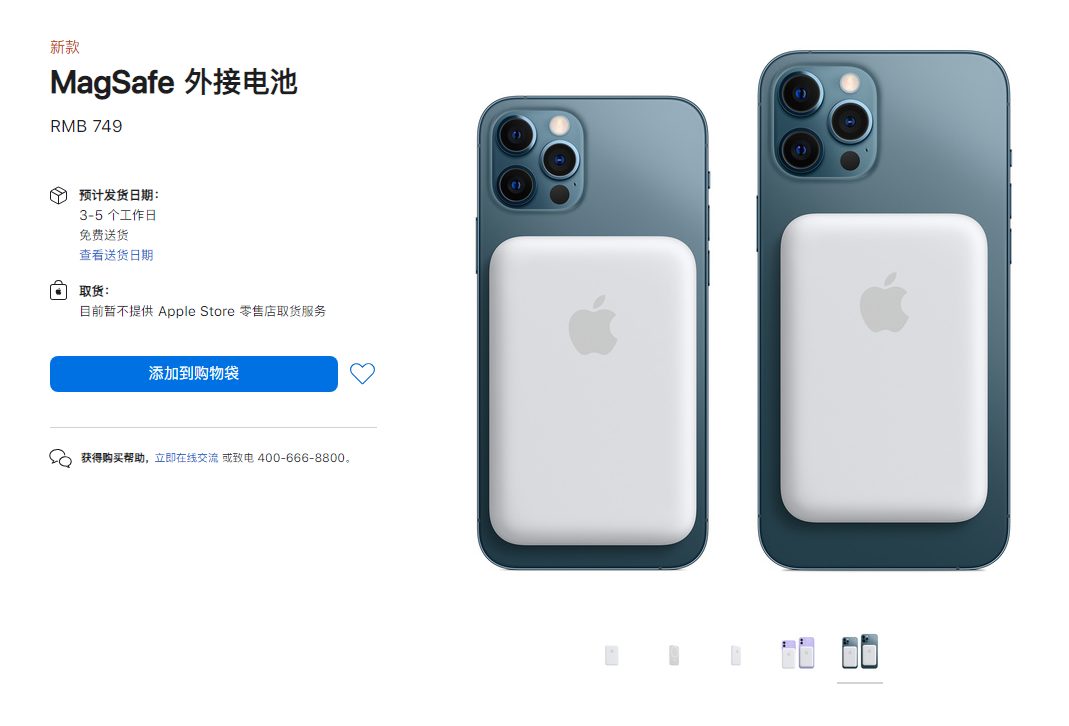Start chat via 立即在线交流 link
This screenshot has height=726, width=1069.
tap(186, 458)
